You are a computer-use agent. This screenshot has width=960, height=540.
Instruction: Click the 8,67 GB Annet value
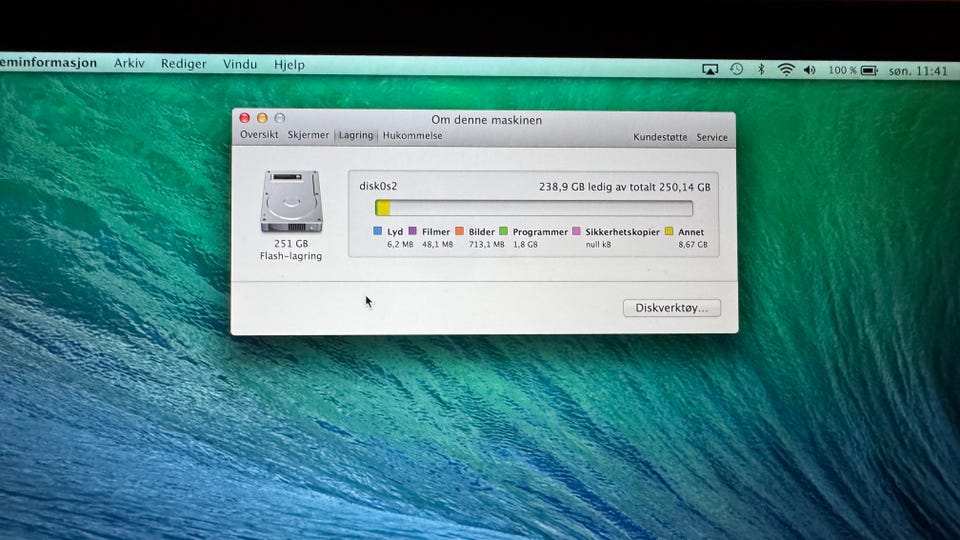(x=692, y=244)
